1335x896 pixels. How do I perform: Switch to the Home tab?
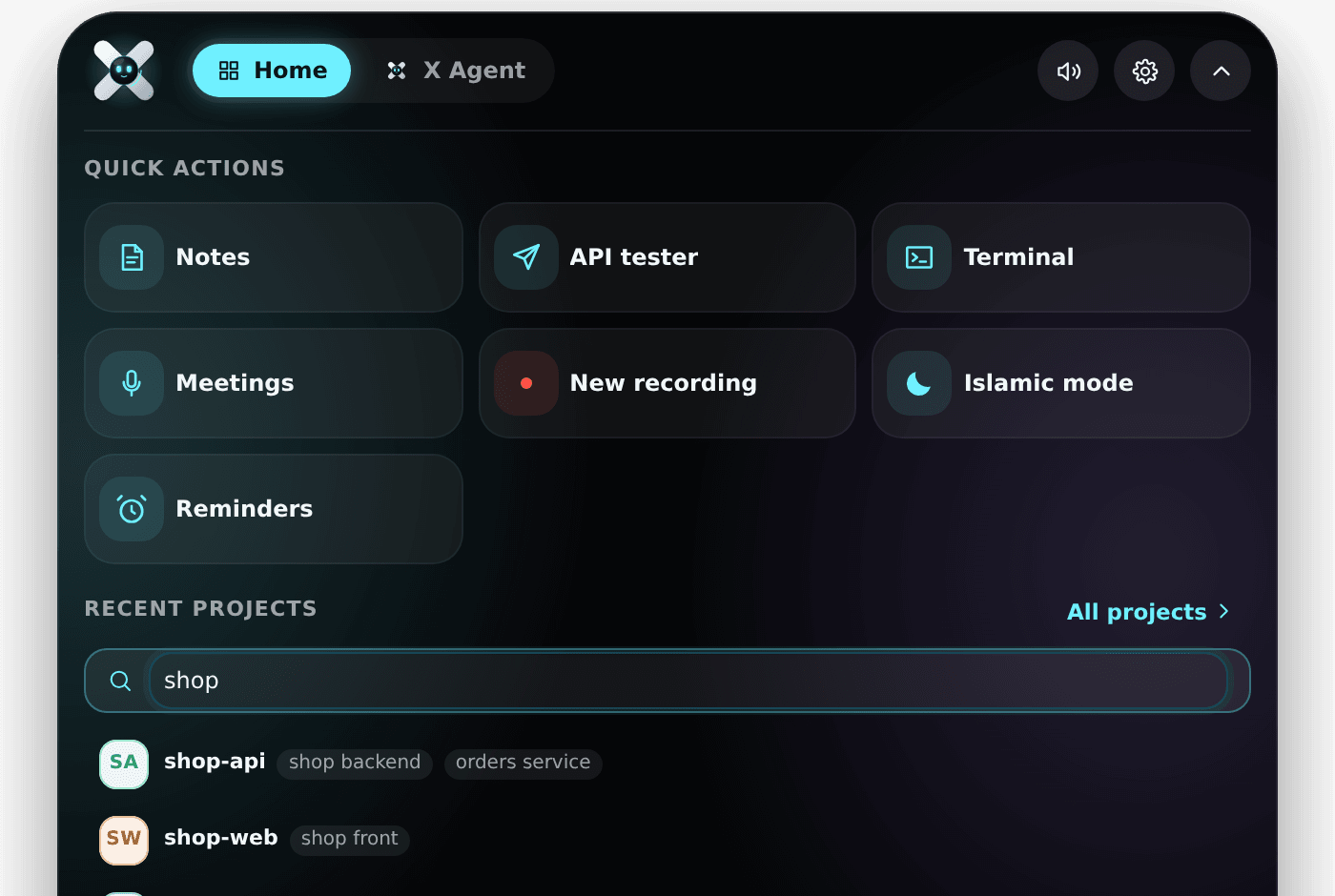point(272,71)
